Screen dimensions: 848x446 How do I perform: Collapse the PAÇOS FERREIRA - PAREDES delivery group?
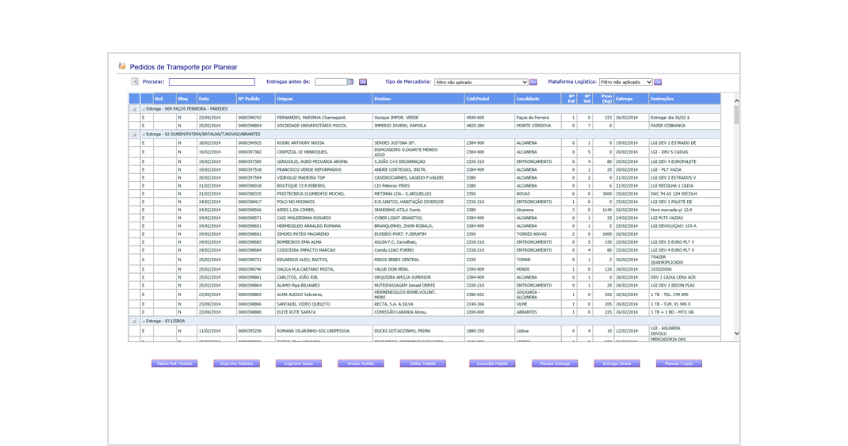click(x=135, y=108)
